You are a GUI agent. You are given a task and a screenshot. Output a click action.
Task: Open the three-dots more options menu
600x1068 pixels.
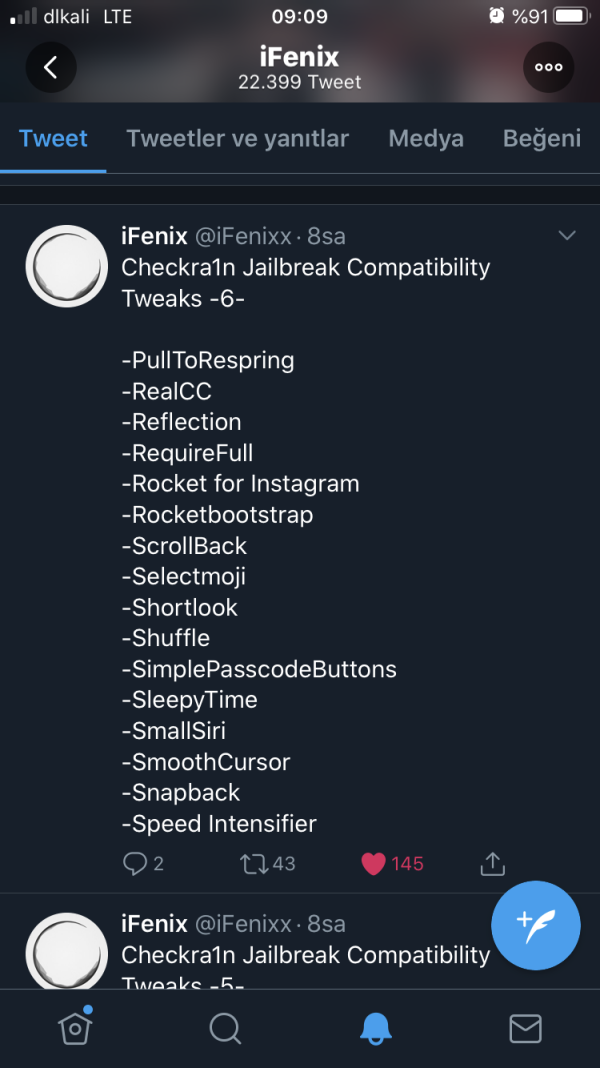tap(548, 67)
